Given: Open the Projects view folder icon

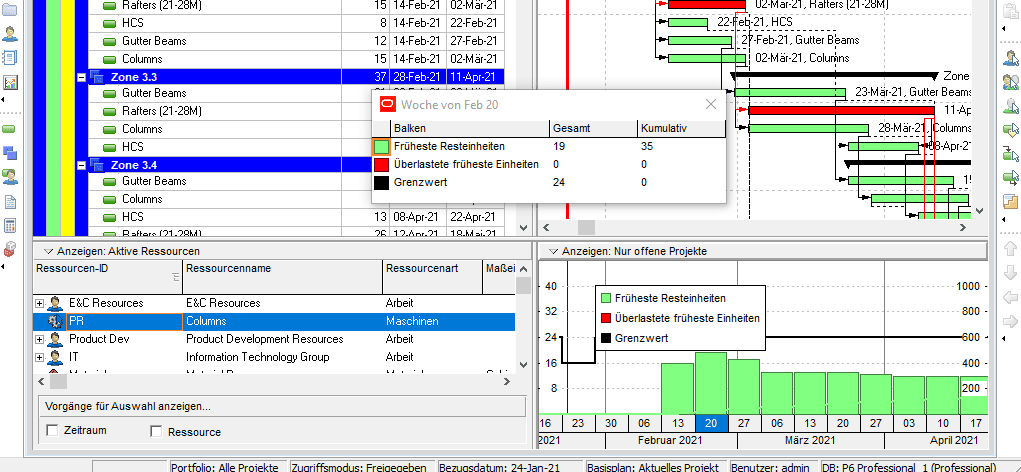Looking at the screenshot, I should coord(10,9).
